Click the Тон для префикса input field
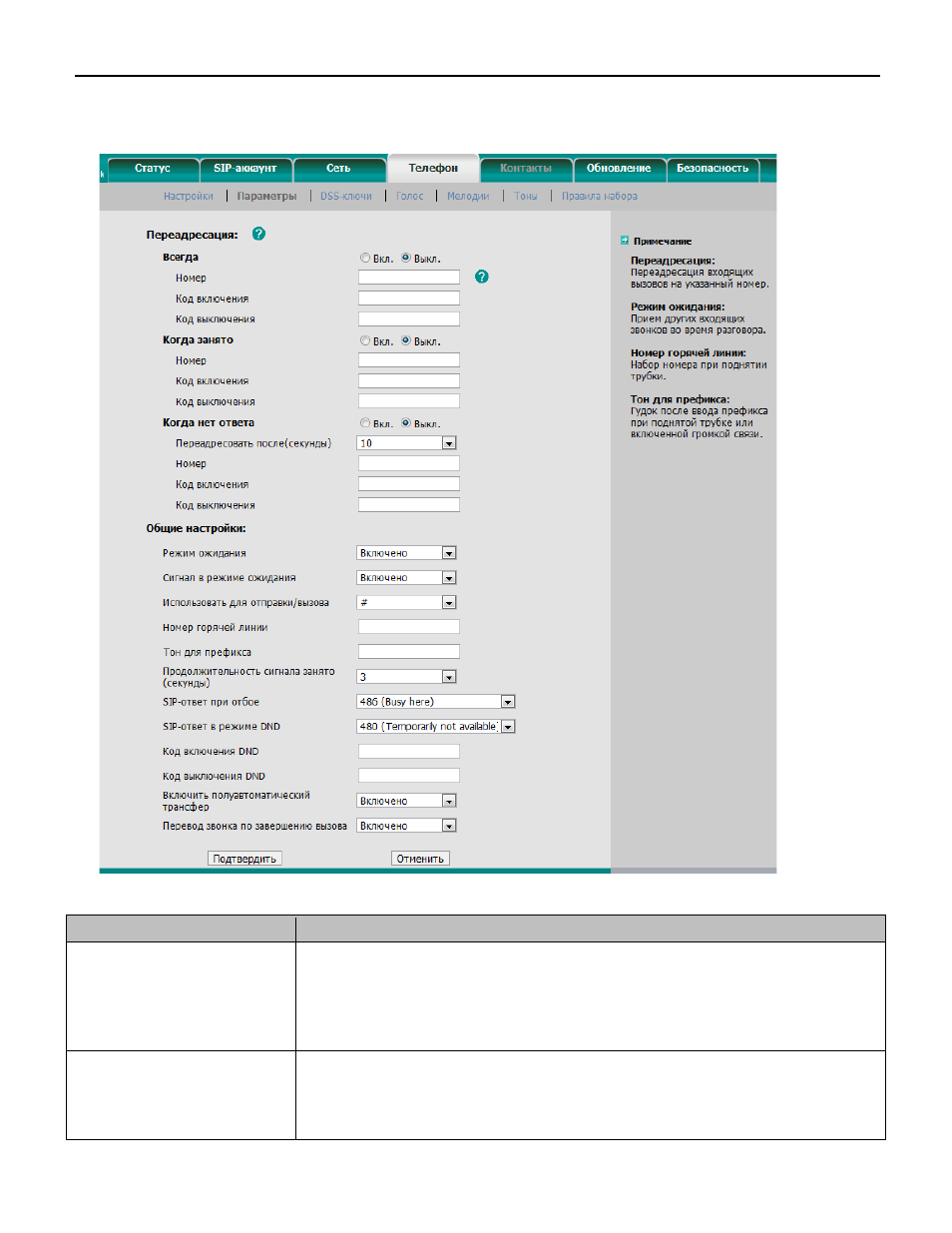The height and width of the screenshot is (1233, 952). point(409,652)
